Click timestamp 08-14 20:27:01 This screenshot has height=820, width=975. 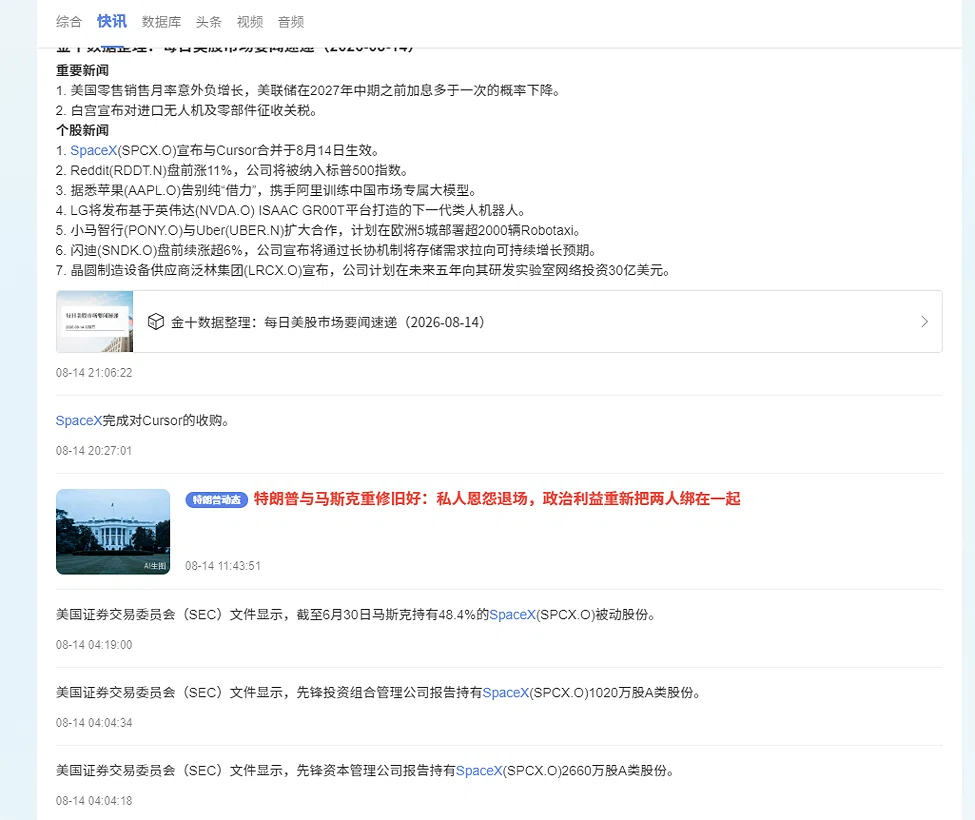[94, 451]
